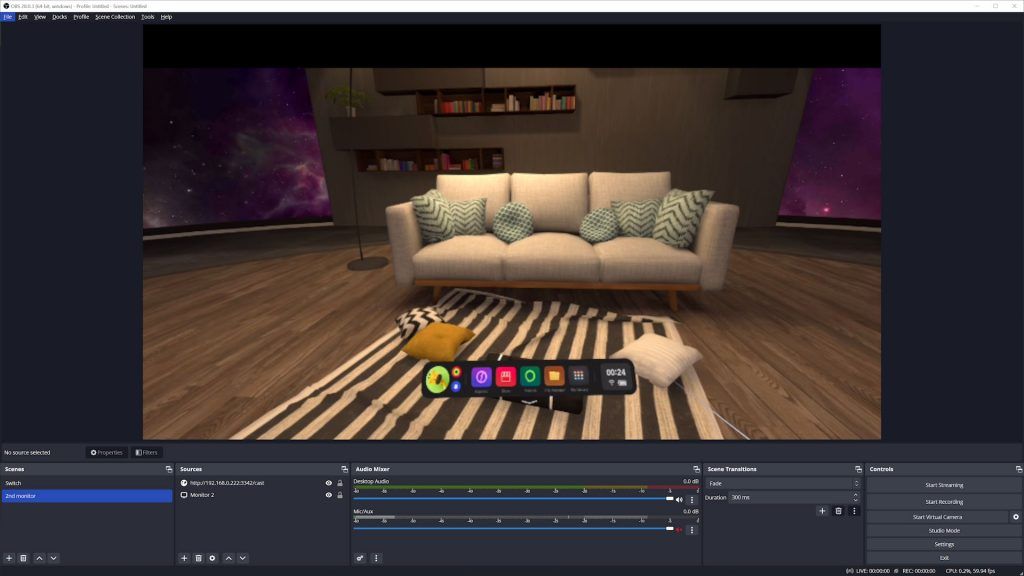Screen dimensions: 1024x576
Task: Unmute the Mic/Aux audio
Action: click(679, 530)
